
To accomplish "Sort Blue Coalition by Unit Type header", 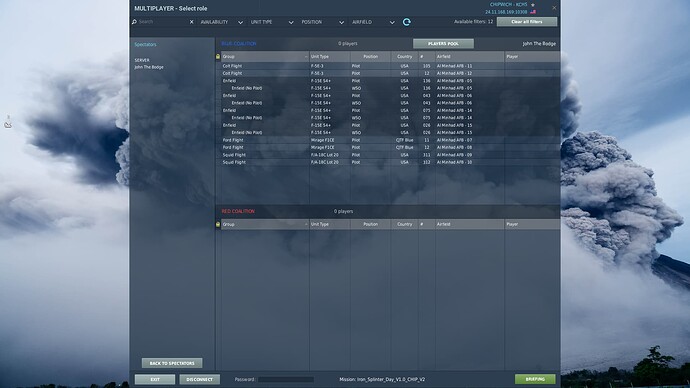I will pos(330,57).
